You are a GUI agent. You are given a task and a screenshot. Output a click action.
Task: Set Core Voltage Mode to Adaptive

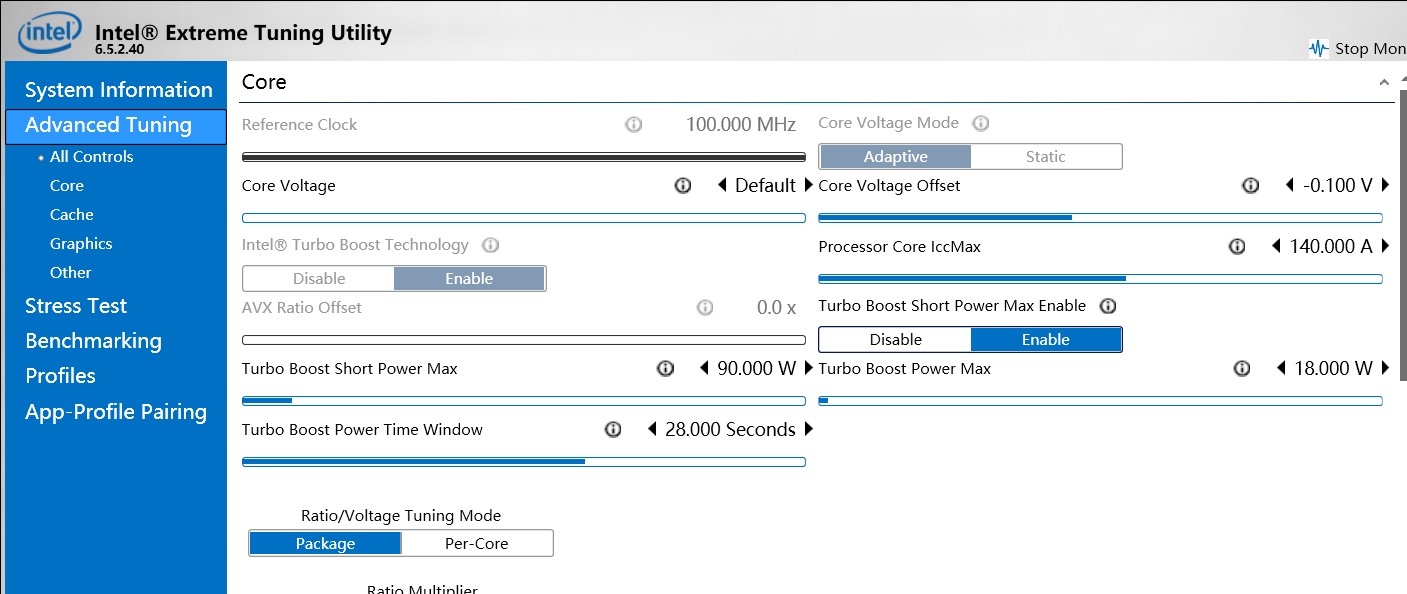(x=895, y=157)
